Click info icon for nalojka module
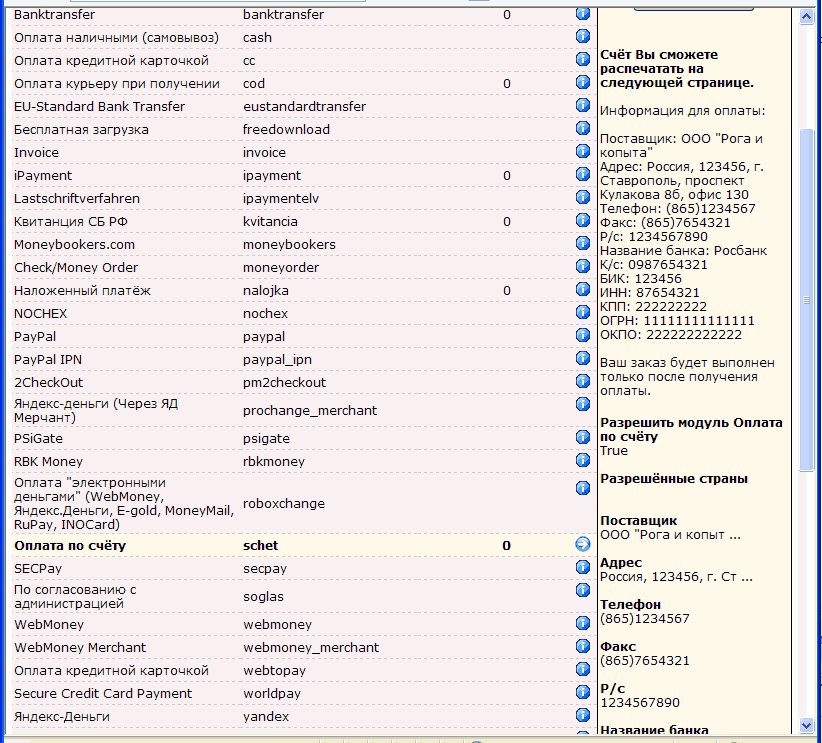This screenshot has width=822, height=743. (x=582, y=289)
